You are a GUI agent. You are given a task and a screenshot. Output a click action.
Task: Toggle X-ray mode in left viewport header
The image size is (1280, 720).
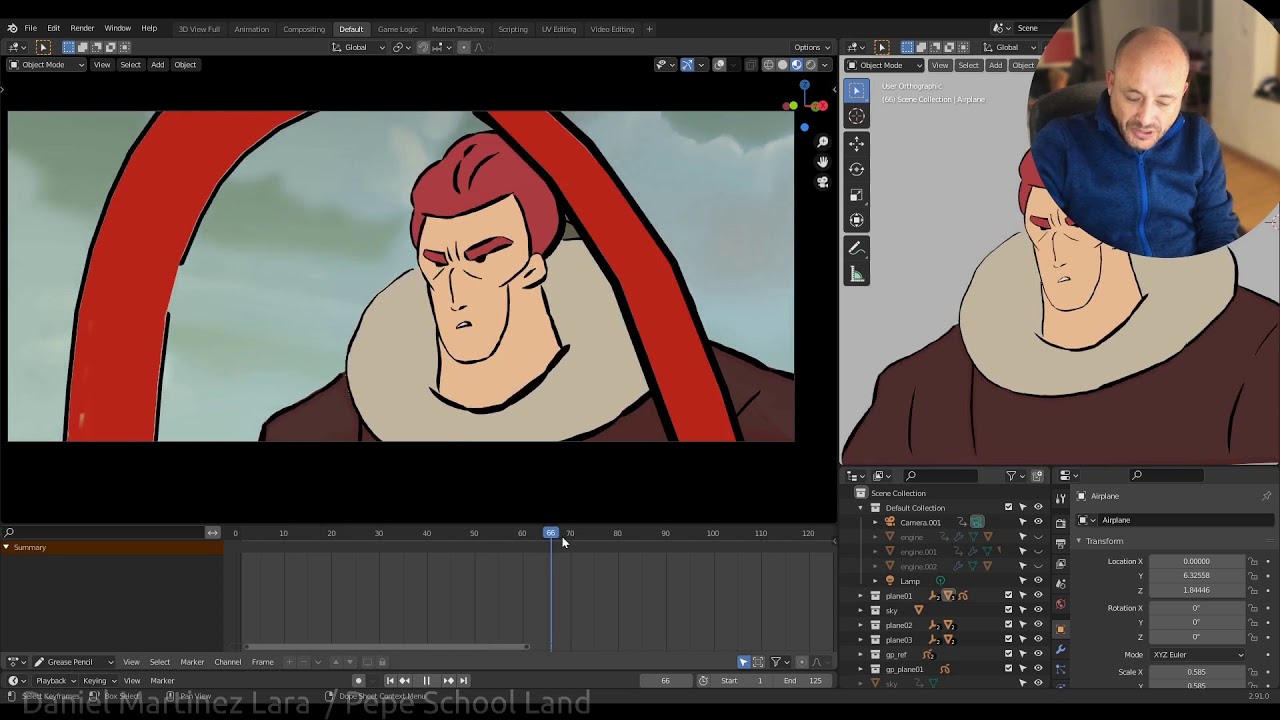[751, 65]
